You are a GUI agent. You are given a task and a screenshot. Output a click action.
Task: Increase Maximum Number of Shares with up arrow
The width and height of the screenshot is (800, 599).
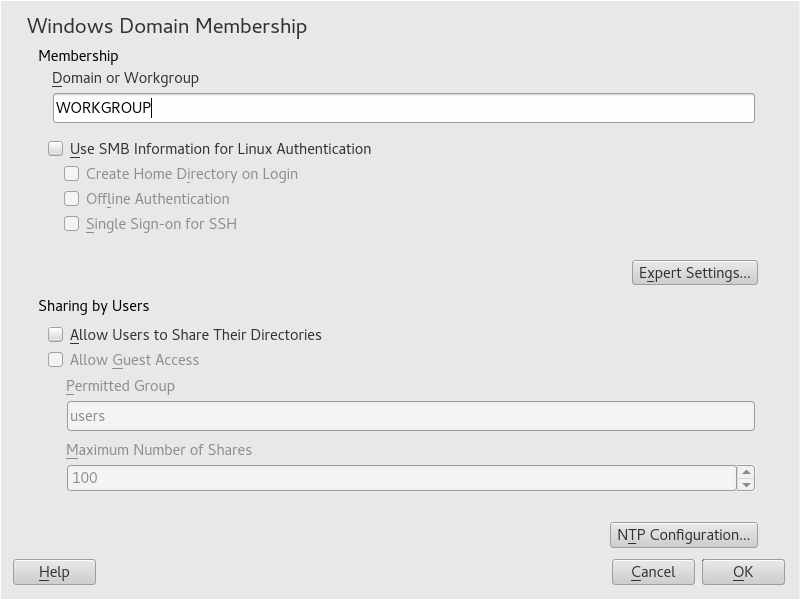click(x=746, y=471)
